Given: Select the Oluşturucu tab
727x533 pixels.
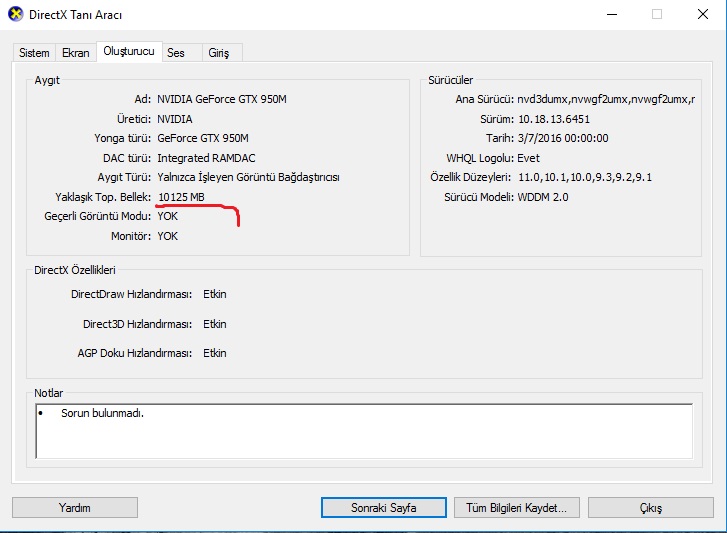Looking at the screenshot, I should 129,51.
